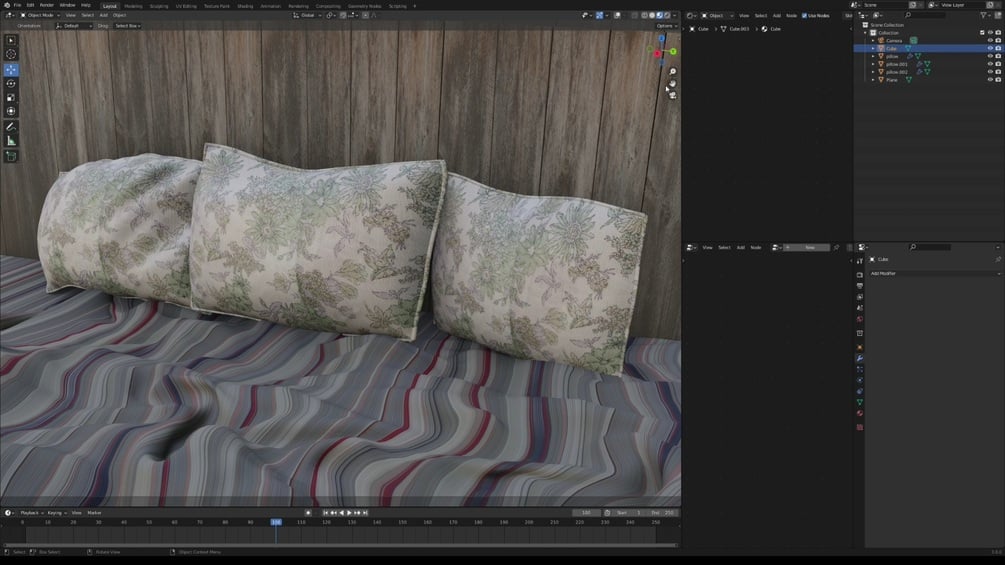Click the New button in the lower node editor
Screen dimensions: 1005x565
click(806, 247)
